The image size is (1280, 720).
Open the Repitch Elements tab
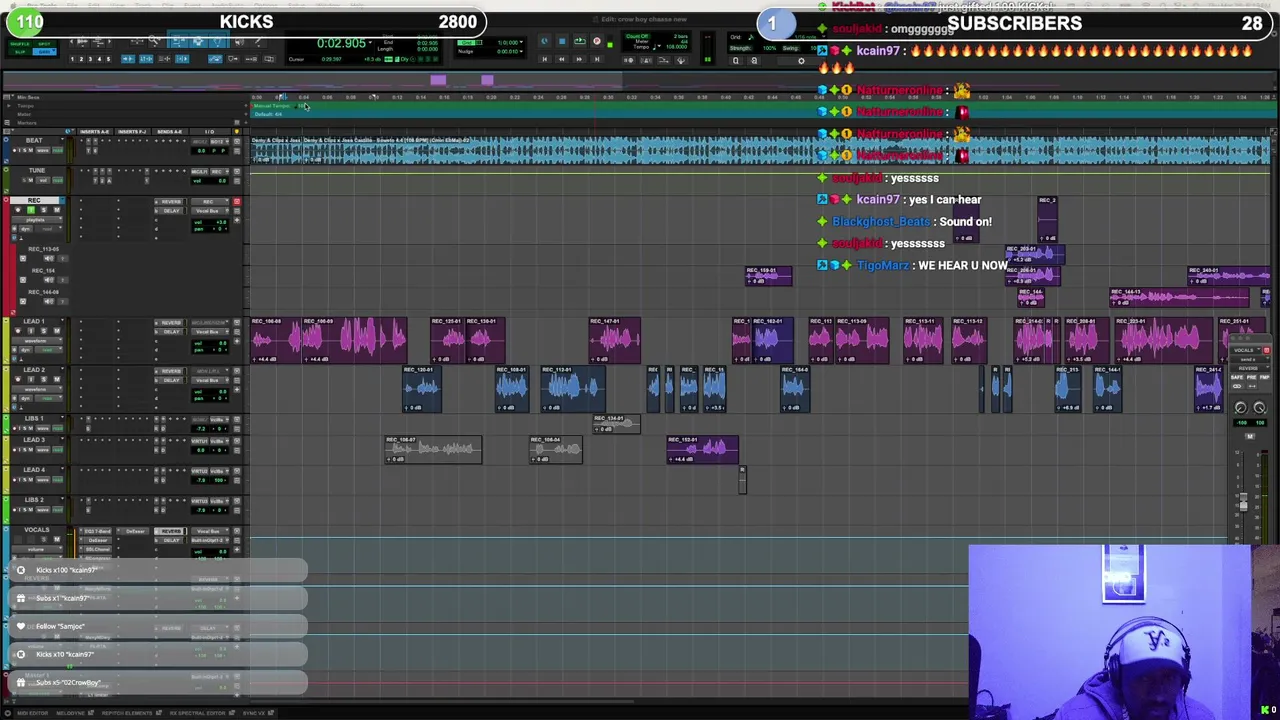(x=132, y=713)
